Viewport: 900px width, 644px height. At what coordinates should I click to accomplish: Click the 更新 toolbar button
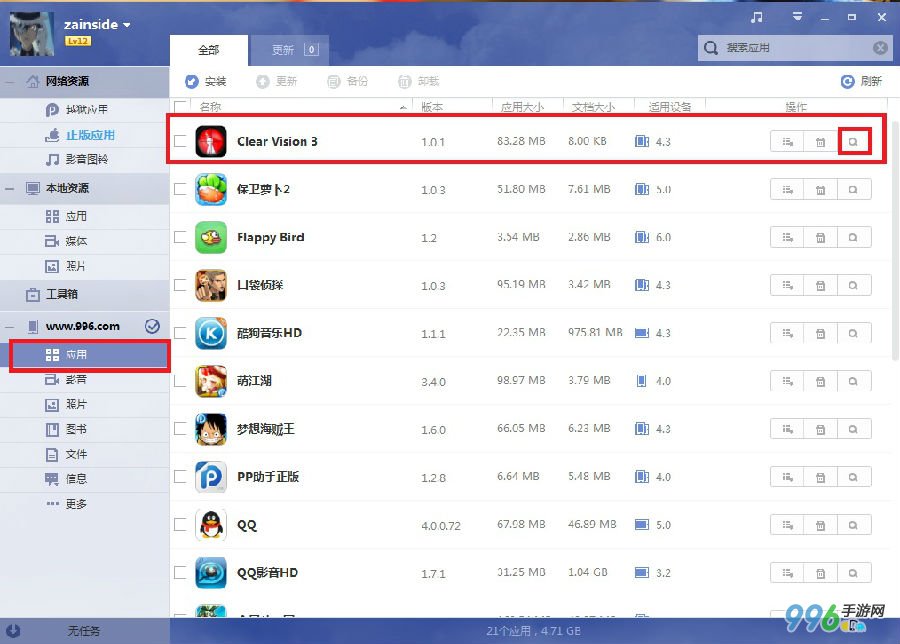click(x=277, y=82)
